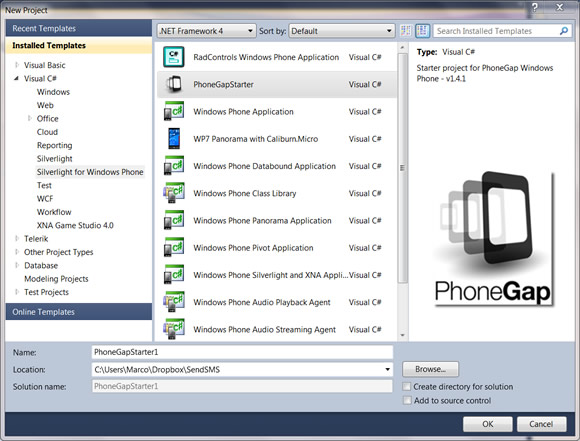Select the Reporting category

pyautogui.click(x=54, y=145)
